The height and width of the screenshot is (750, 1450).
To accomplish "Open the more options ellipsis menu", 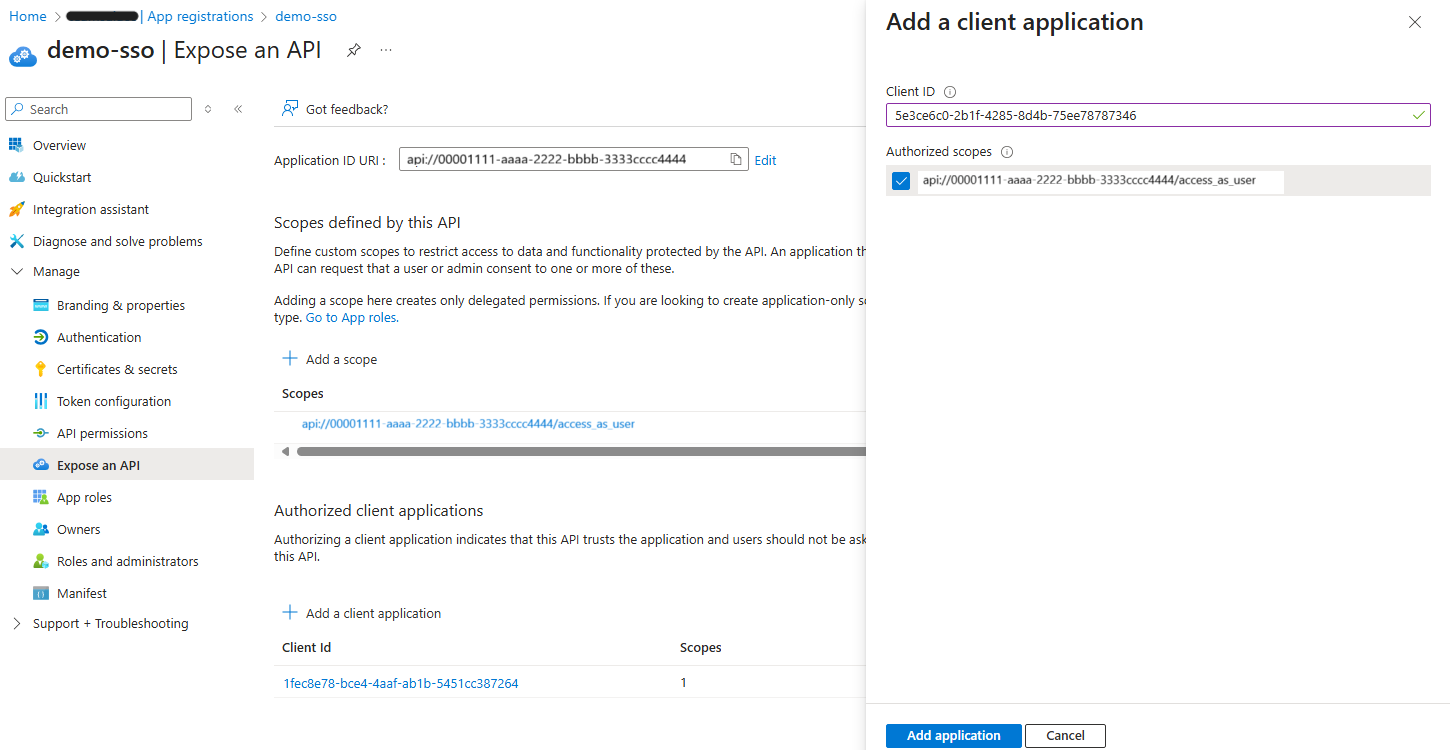I will [386, 49].
